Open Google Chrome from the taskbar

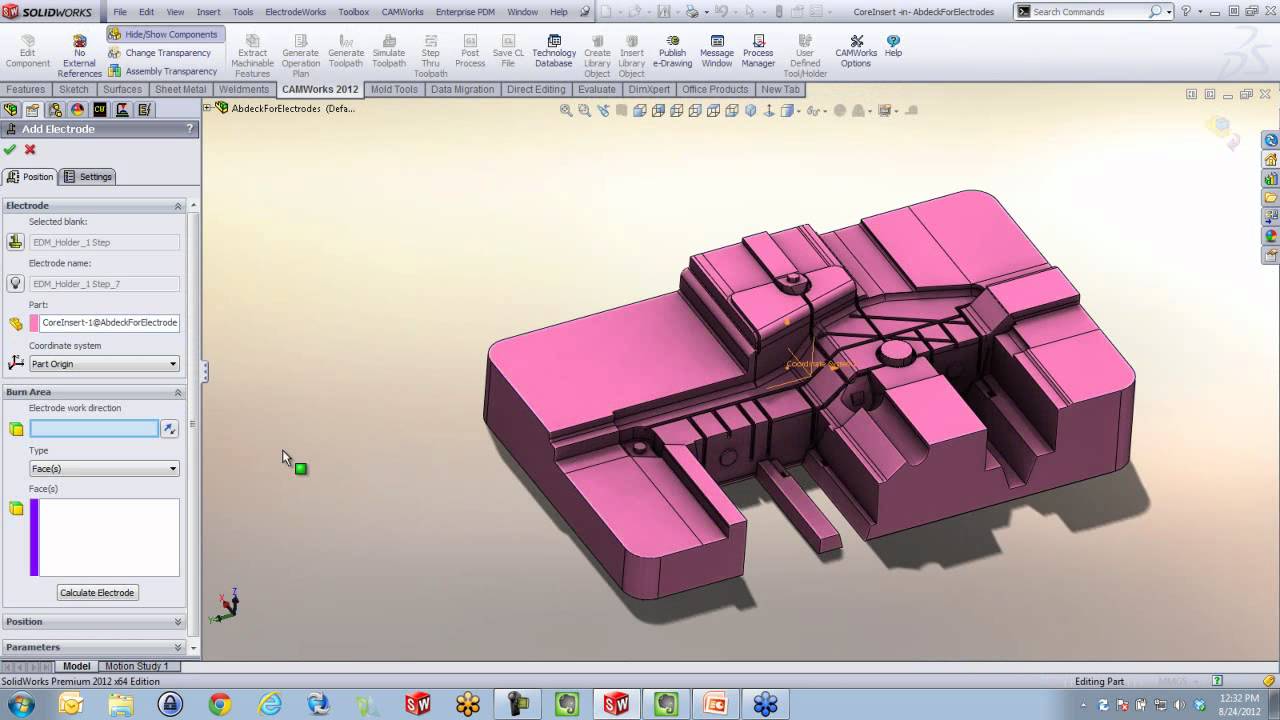point(219,704)
